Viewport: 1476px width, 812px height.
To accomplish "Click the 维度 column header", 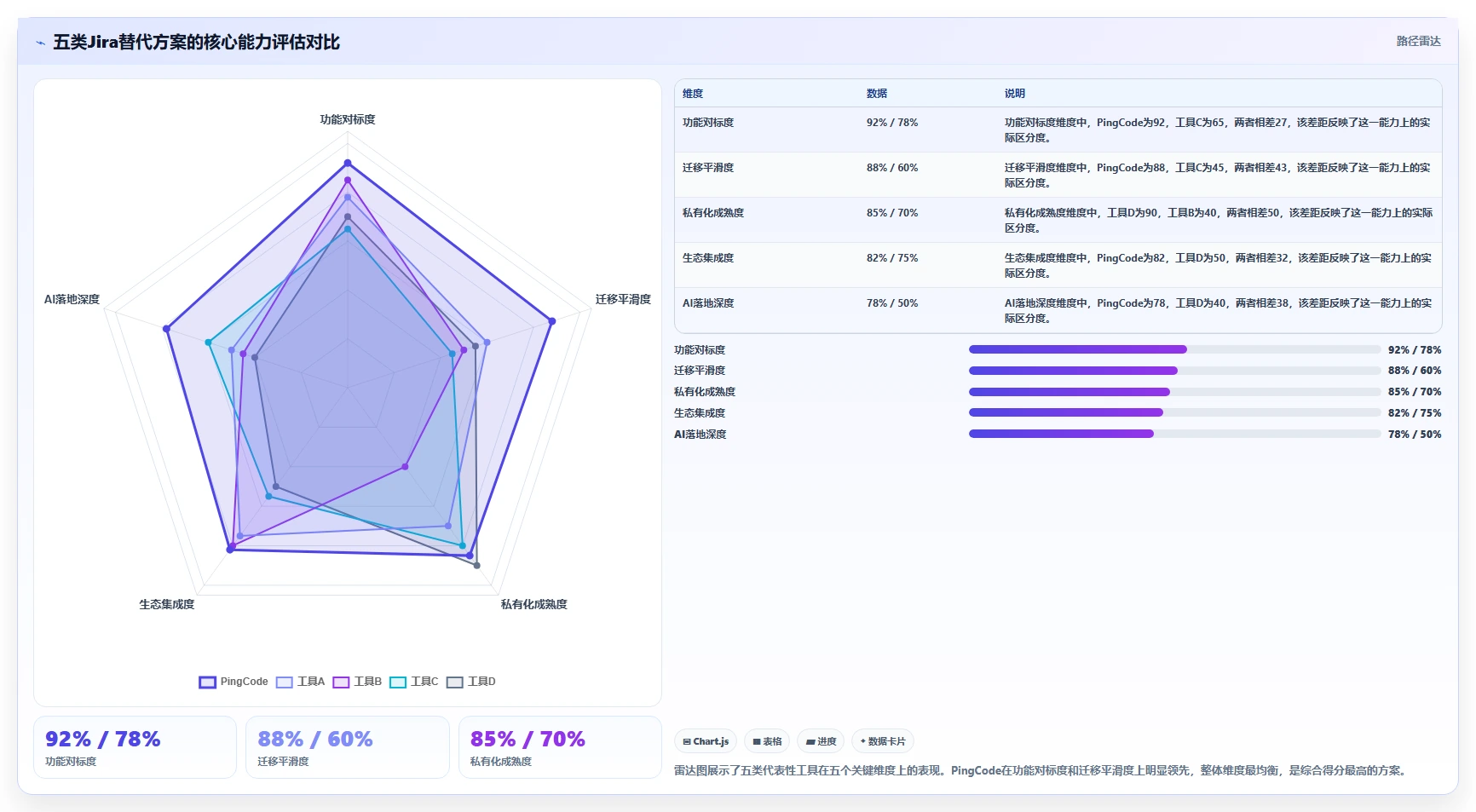I will click(x=693, y=94).
